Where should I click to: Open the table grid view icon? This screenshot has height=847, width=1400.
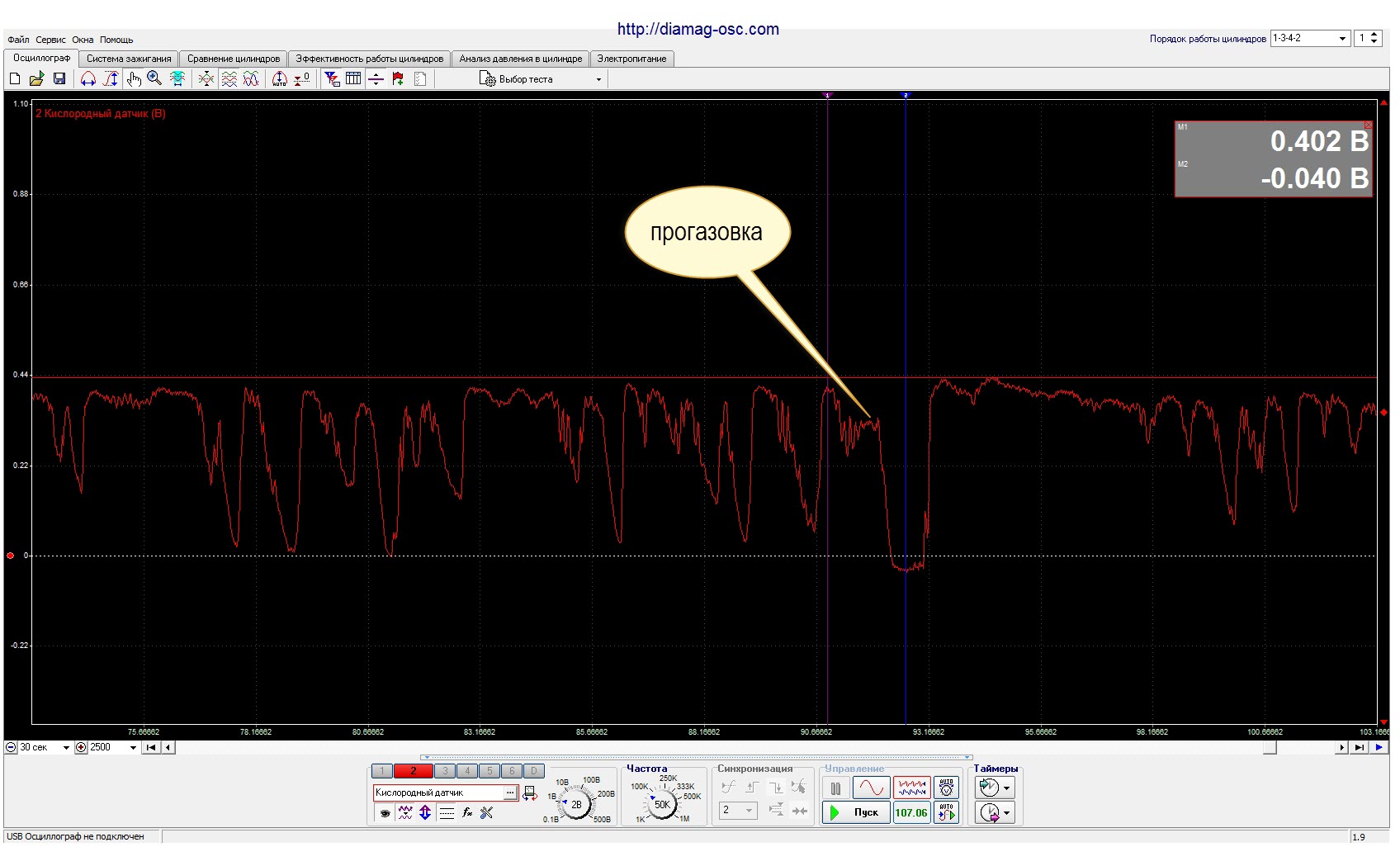point(353,78)
